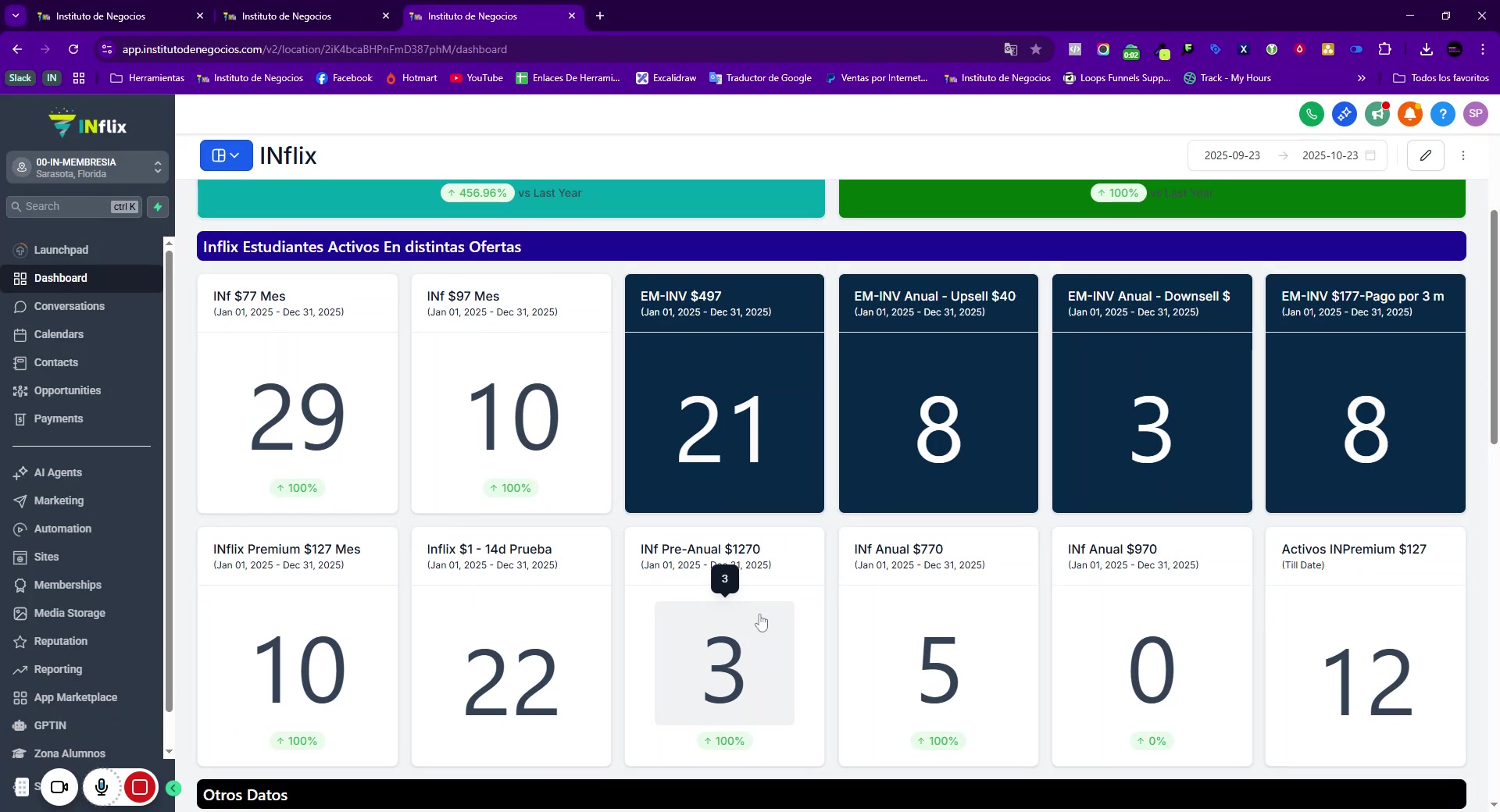Click the camera icon in recording widget
Screen dimensions: 1500x812
[59, 787]
